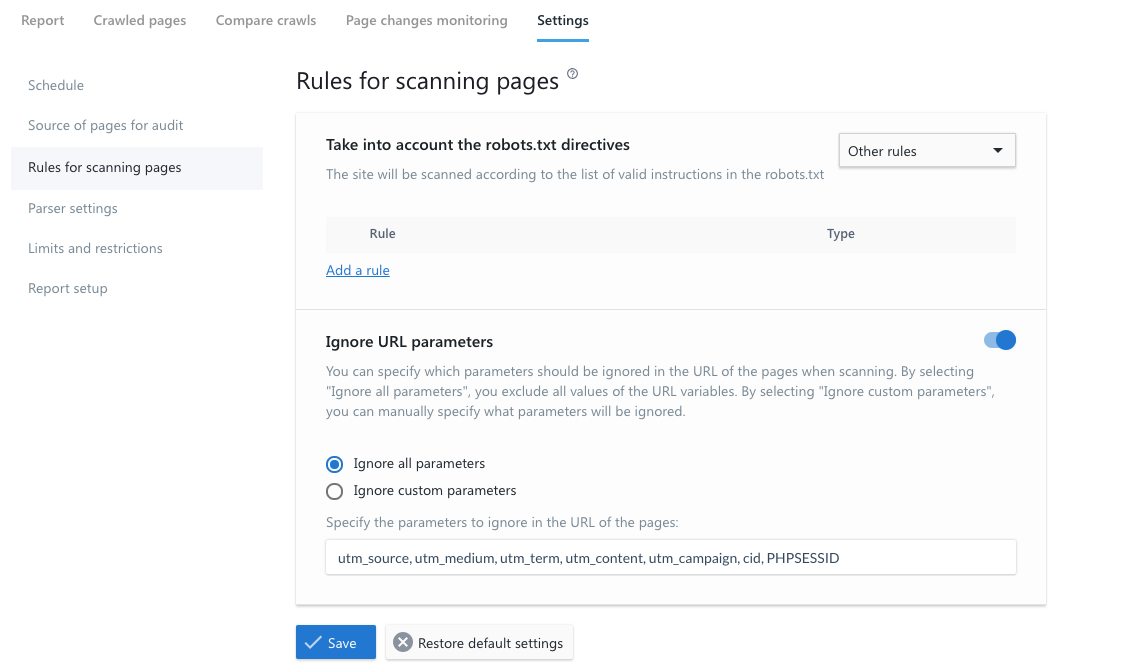Select Source of pages for audit

[x=106, y=125]
